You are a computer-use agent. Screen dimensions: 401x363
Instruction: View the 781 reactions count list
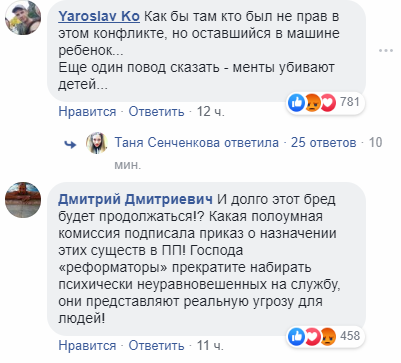click(x=350, y=102)
